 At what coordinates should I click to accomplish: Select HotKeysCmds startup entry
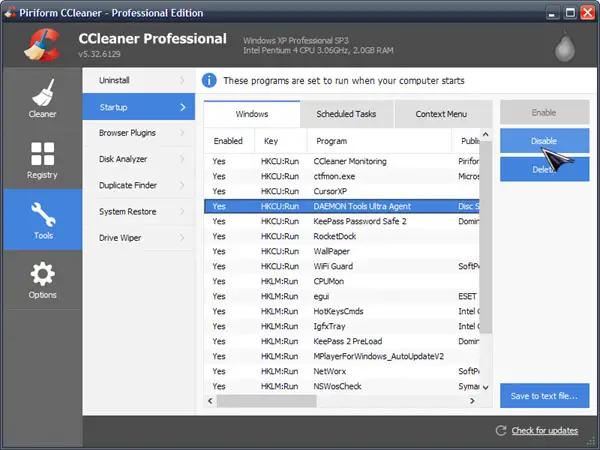[x=342, y=311]
